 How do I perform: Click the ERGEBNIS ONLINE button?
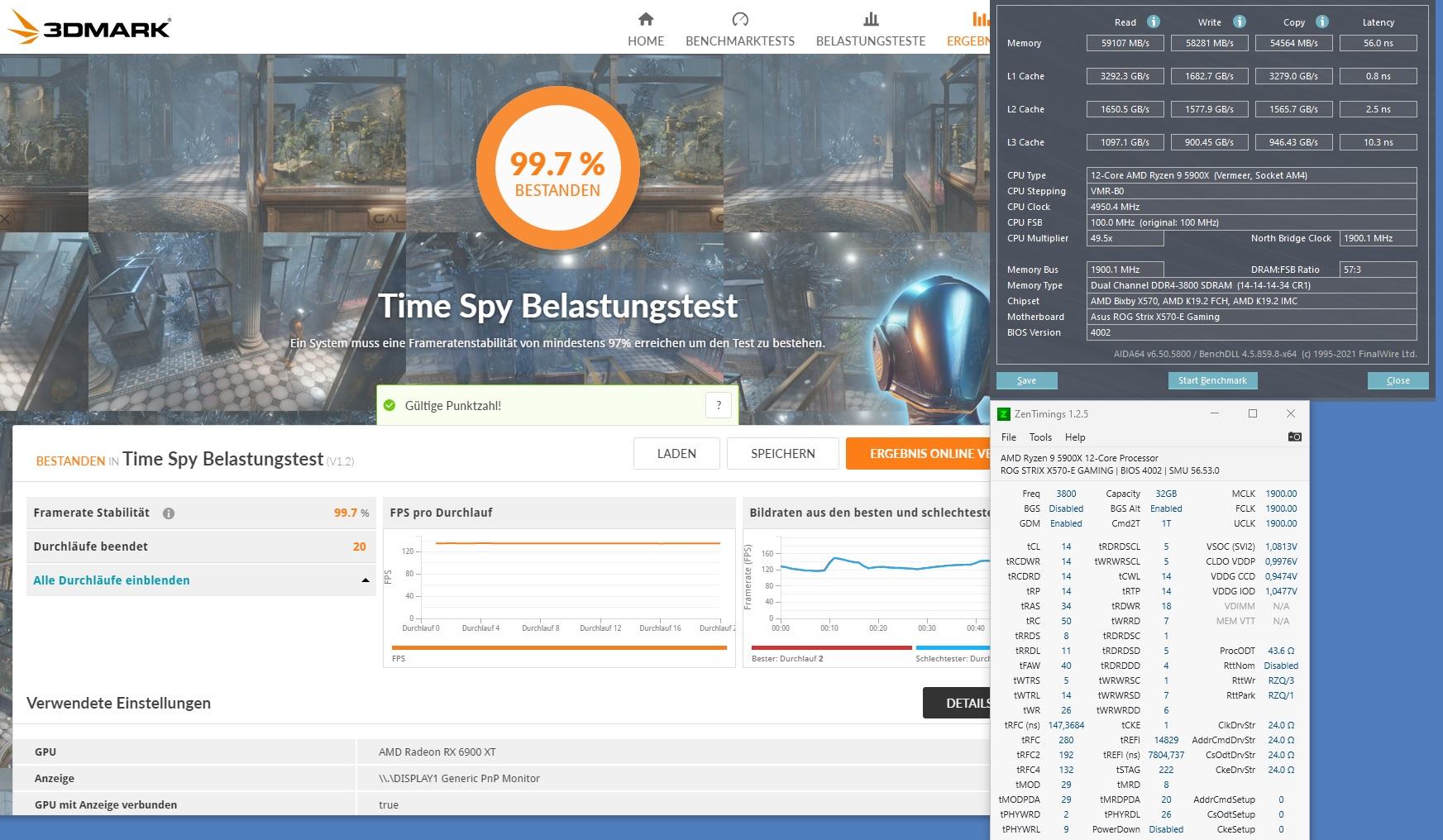(x=918, y=453)
